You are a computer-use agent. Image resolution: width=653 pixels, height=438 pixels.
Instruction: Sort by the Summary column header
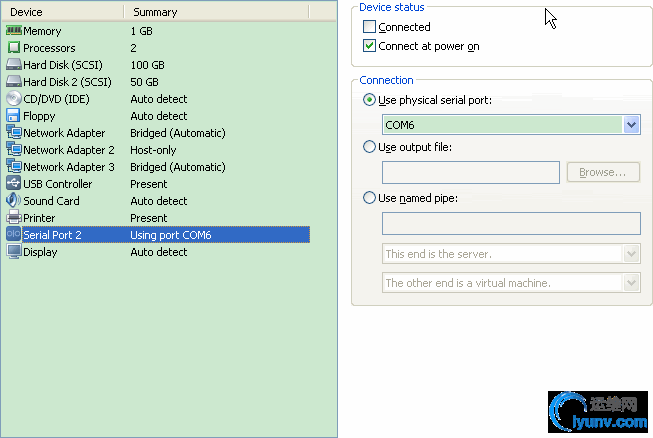217,12
